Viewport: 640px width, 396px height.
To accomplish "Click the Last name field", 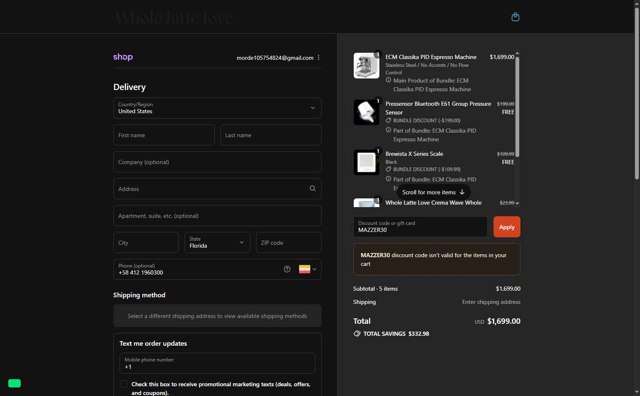I will (x=271, y=135).
